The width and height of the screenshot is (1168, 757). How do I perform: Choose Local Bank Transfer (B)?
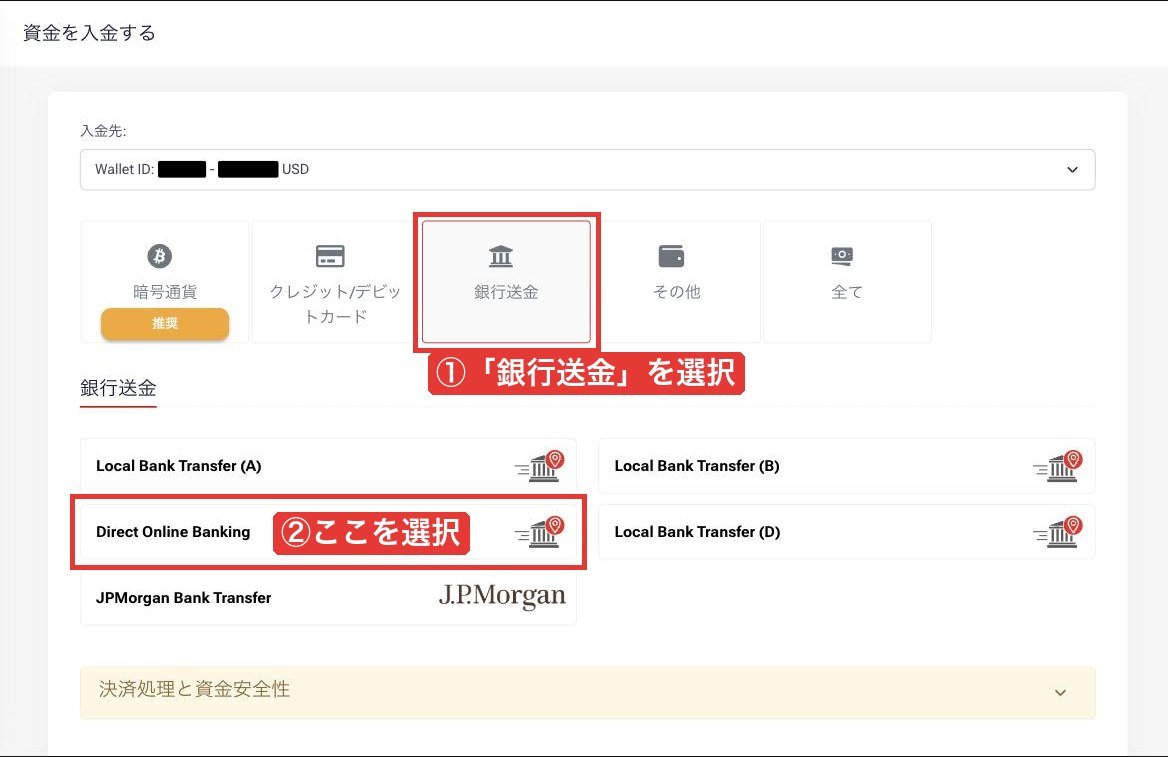[x=847, y=466]
